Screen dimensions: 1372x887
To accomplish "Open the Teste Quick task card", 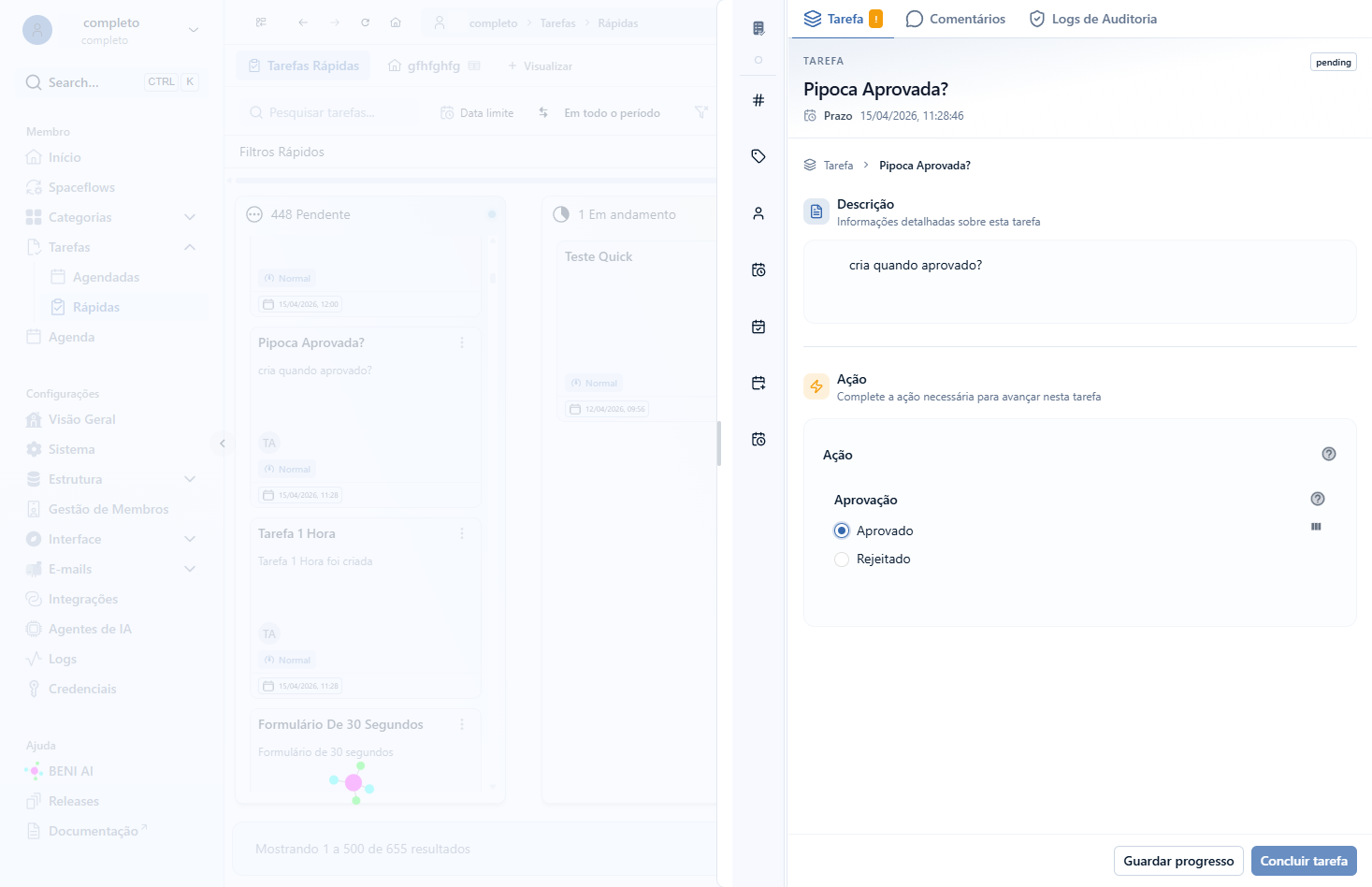I will pyautogui.click(x=636, y=331).
